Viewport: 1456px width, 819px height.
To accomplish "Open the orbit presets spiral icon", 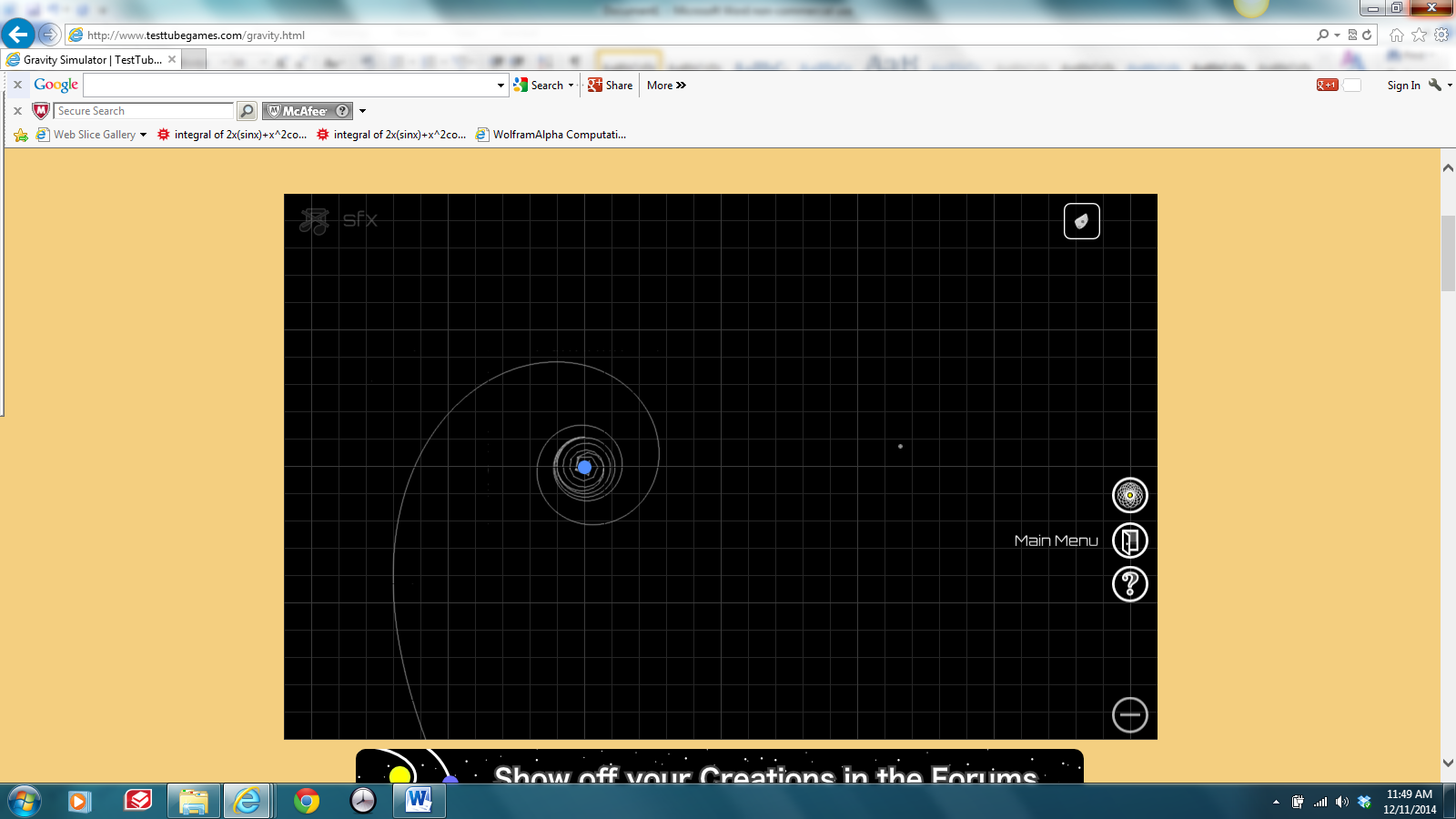I will click(1130, 496).
